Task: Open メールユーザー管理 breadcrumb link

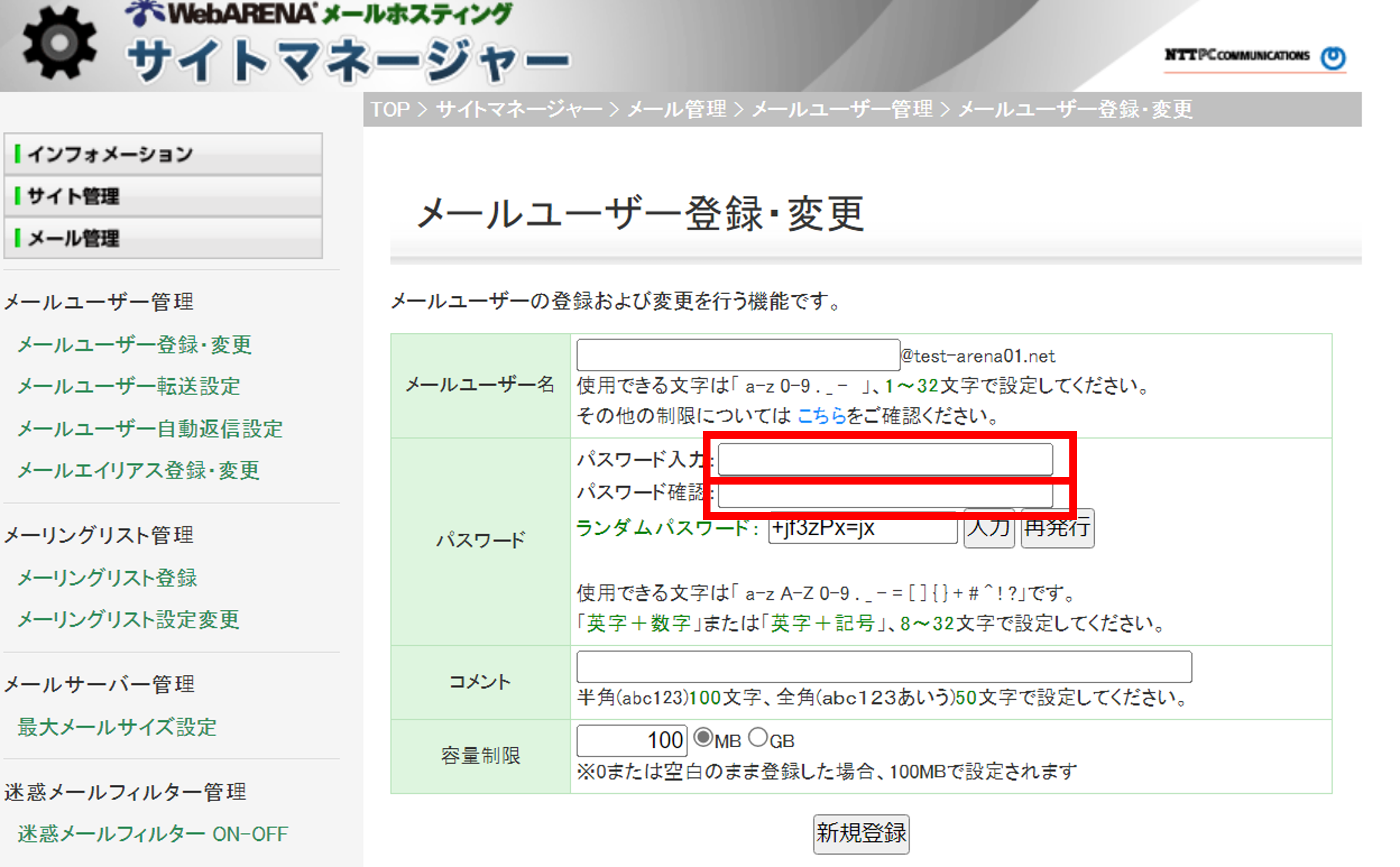Action: 842,109
